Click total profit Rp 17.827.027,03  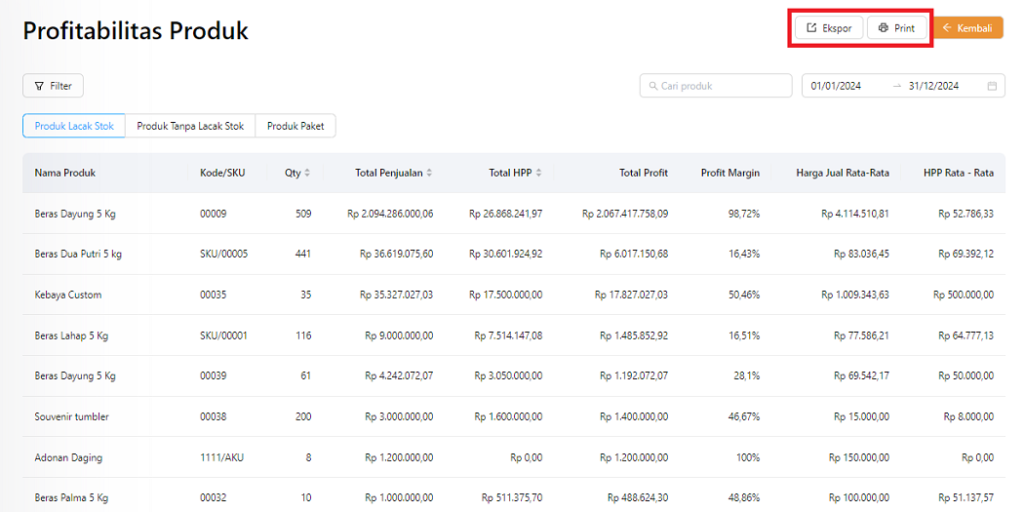[632, 295]
